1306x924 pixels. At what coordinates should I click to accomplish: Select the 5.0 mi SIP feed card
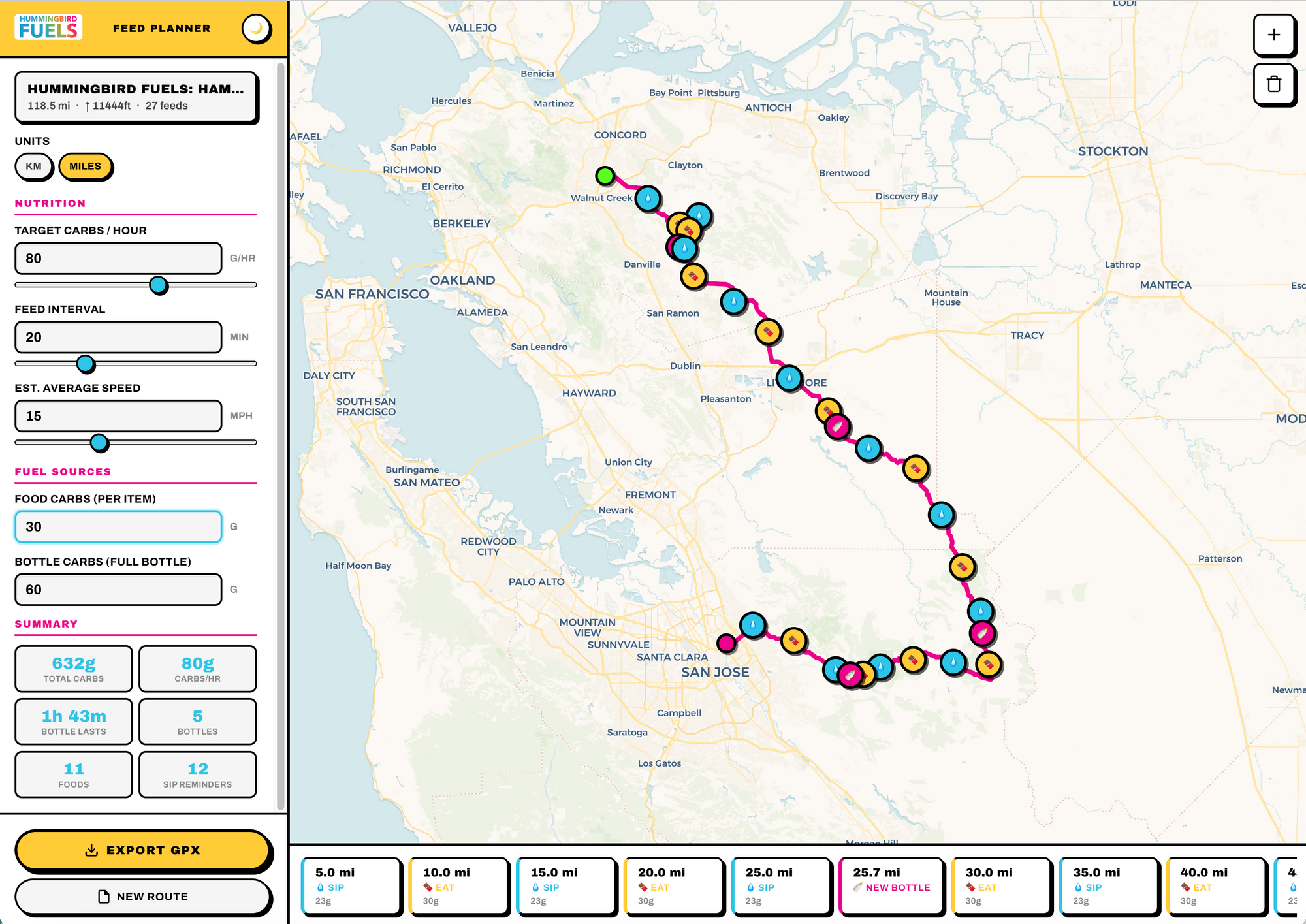[351, 886]
